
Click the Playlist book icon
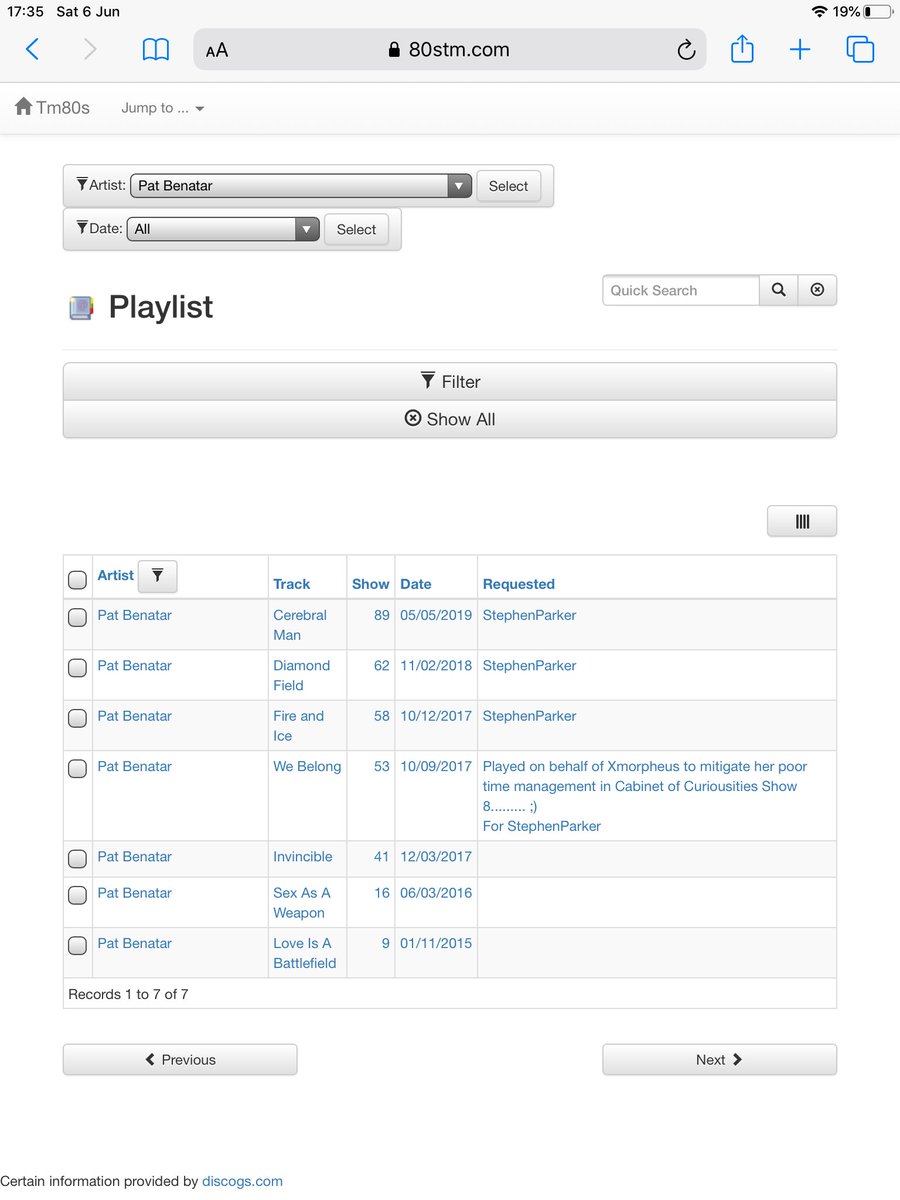point(81,307)
